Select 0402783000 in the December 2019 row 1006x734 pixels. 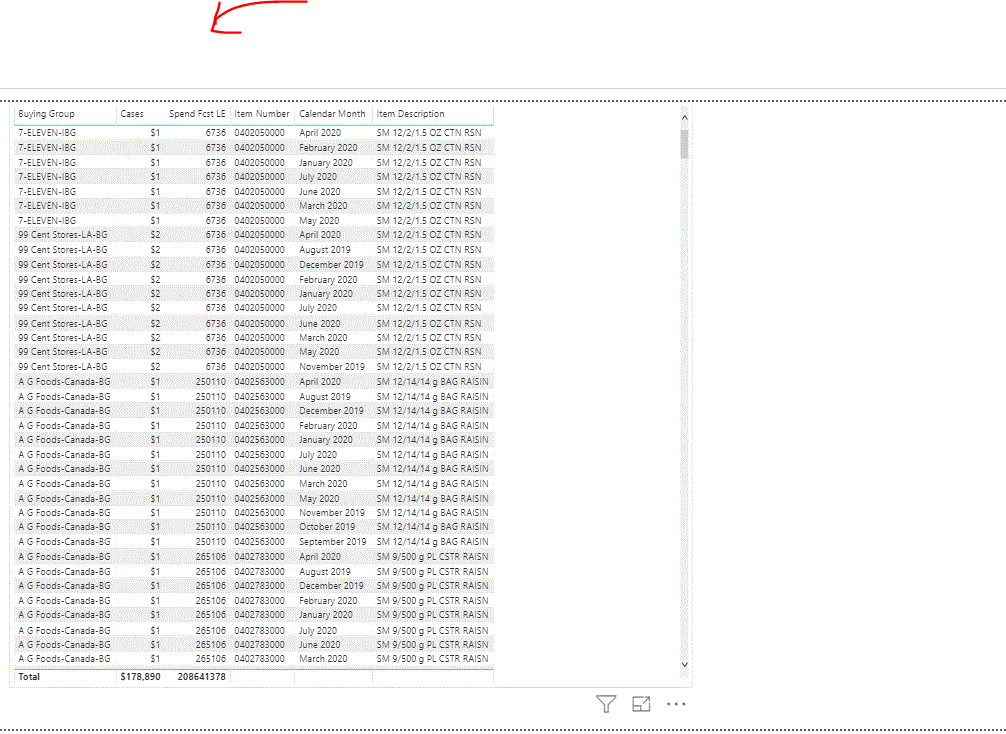[x=259, y=586]
